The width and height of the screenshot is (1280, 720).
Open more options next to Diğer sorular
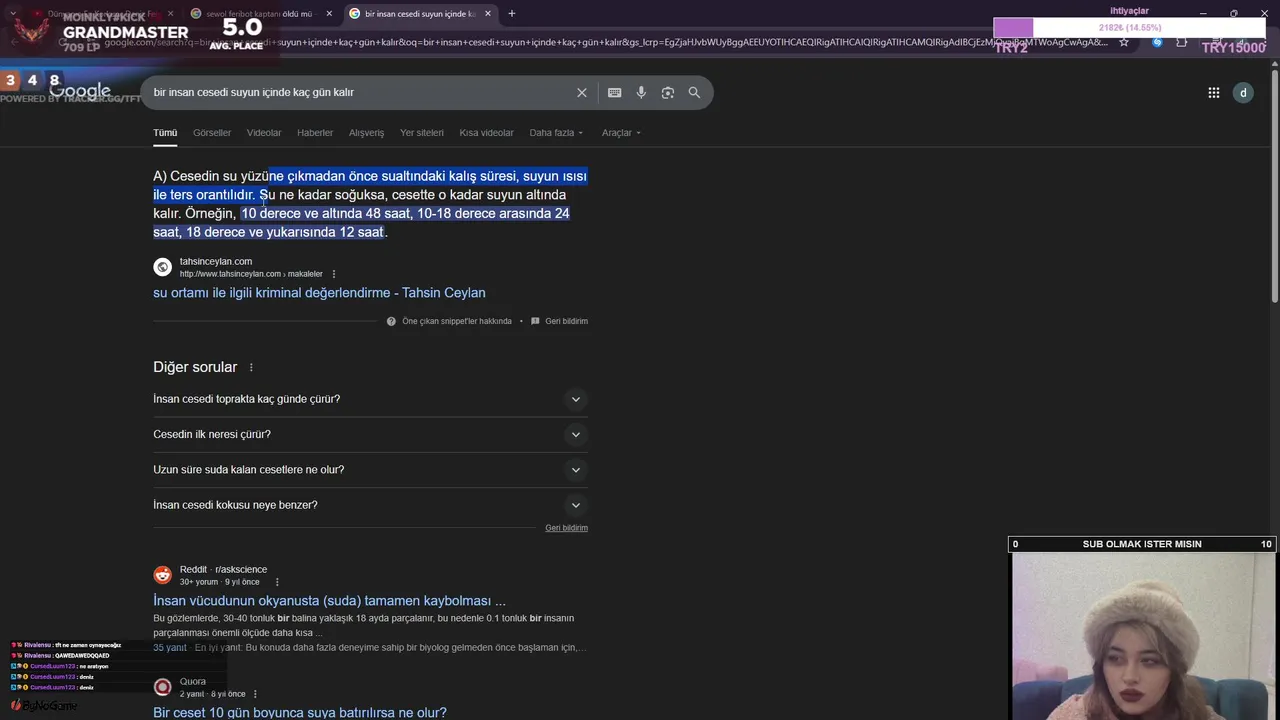(251, 367)
